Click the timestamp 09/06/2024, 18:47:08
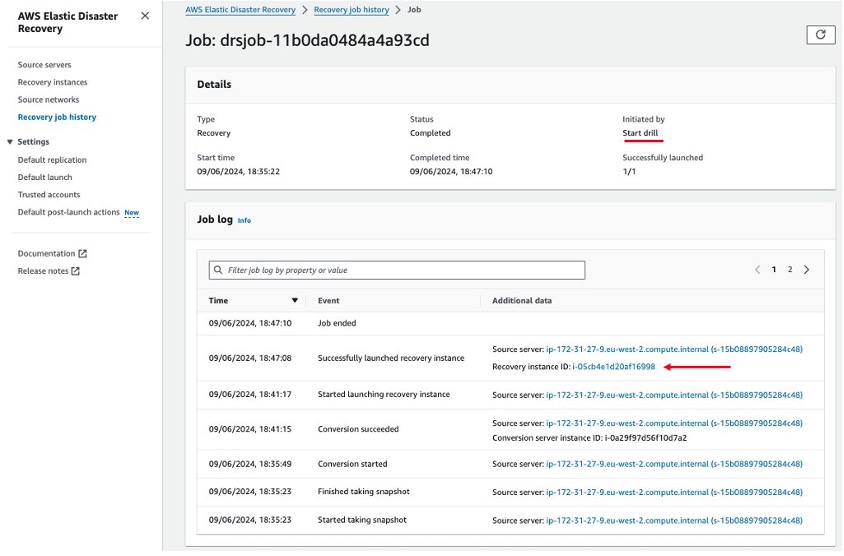The height and width of the screenshot is (556, 844). tap(250, 358)
